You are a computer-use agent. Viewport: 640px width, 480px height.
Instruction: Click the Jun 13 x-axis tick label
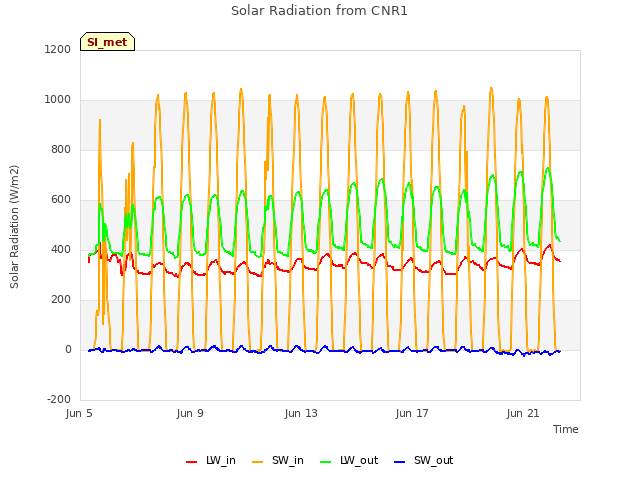click(x=301, y=413)
